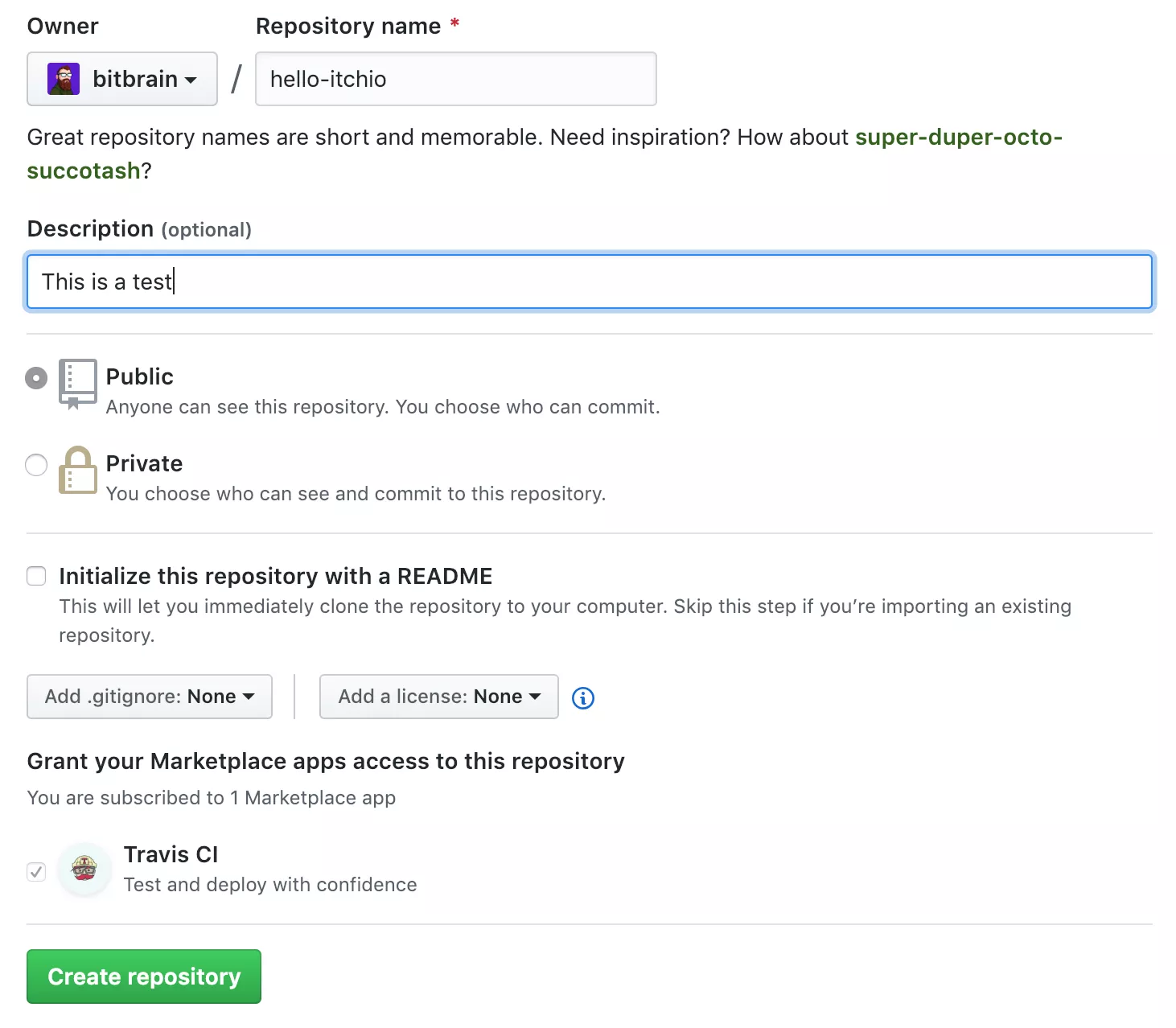Click the 'You are subscribed to 1 Marketplace app' text

click(212, 798)
